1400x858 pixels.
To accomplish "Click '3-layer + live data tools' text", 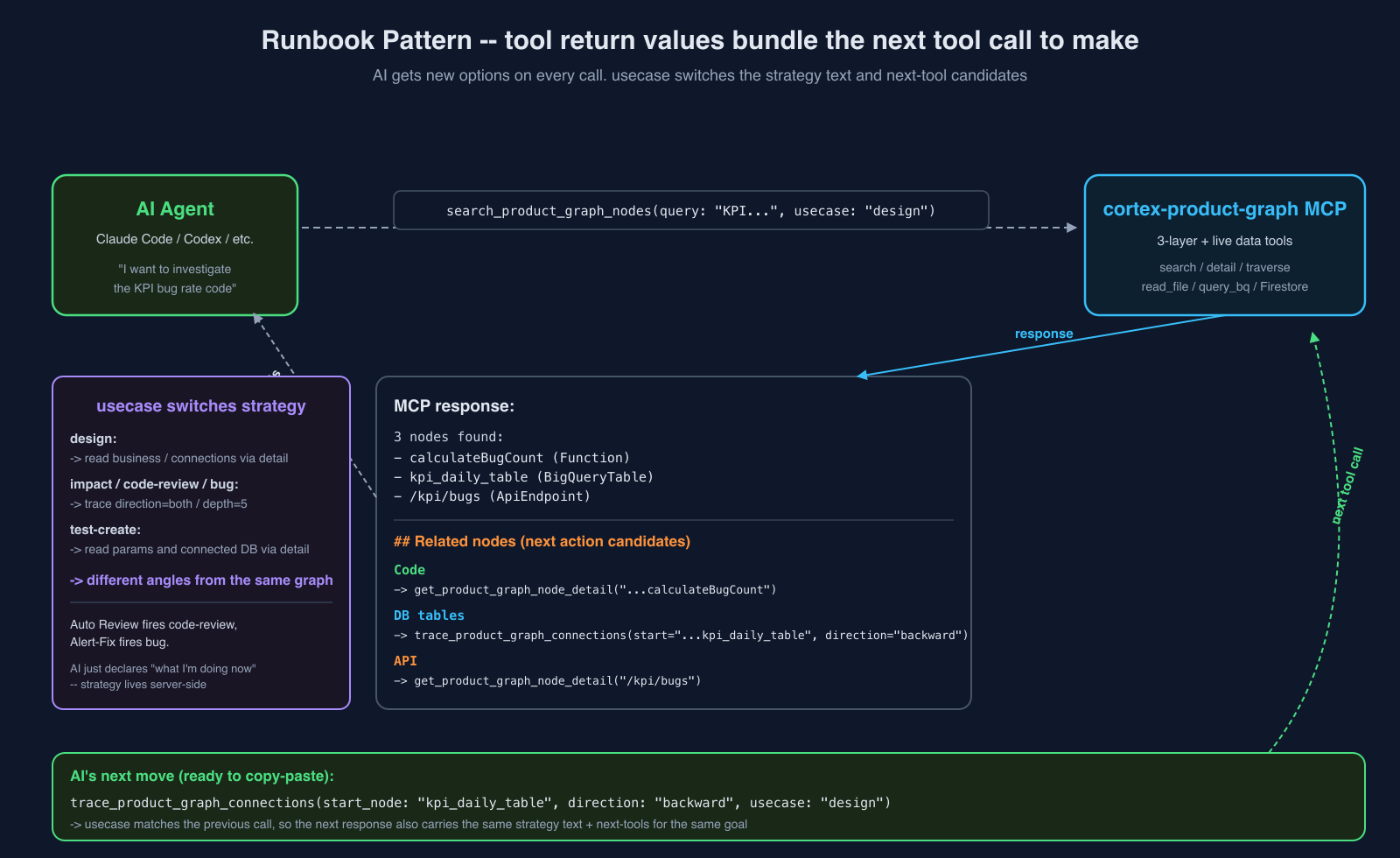I will coord(1225,241).
